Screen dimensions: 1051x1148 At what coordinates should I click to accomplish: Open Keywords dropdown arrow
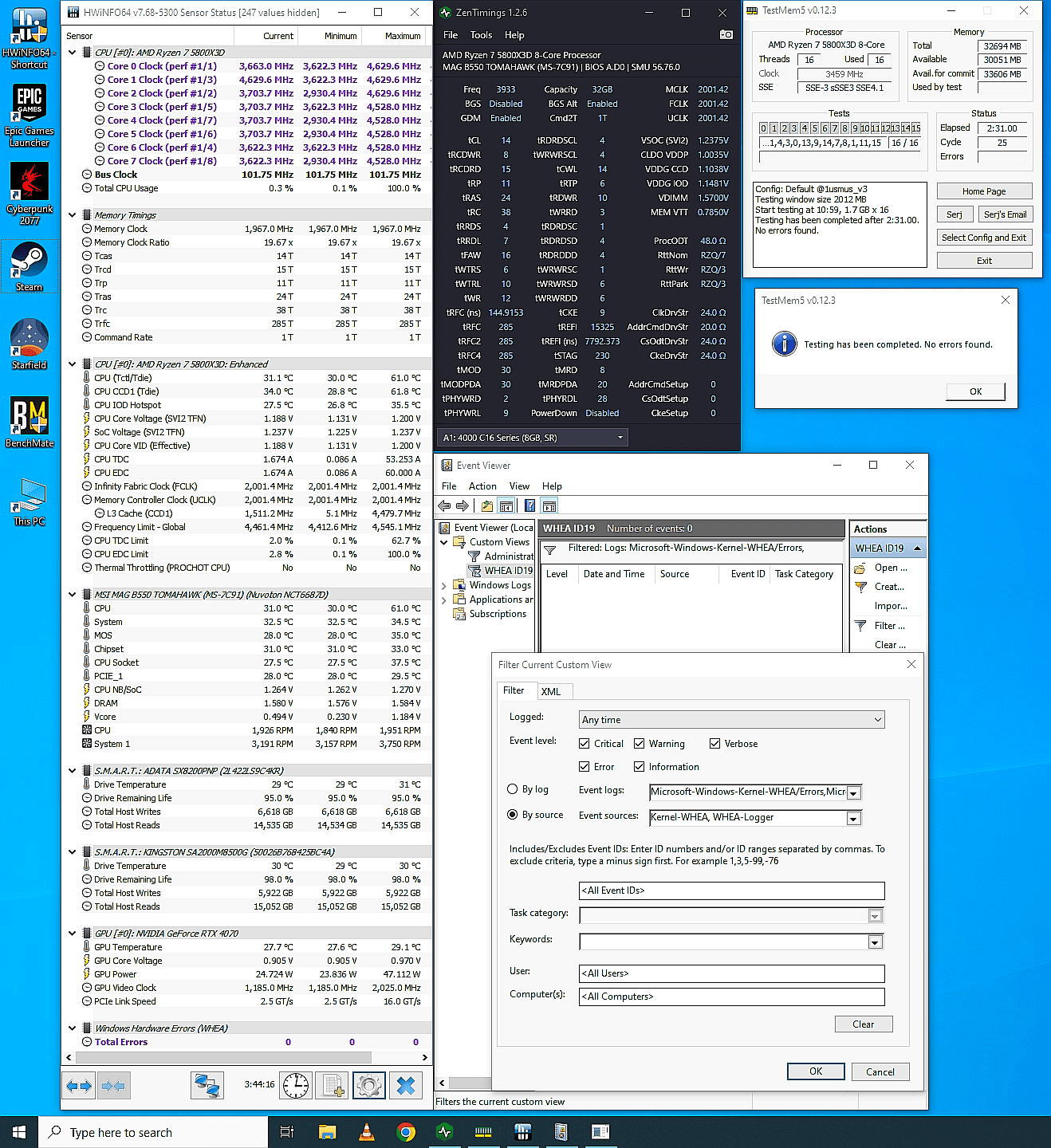coord(875,942)
